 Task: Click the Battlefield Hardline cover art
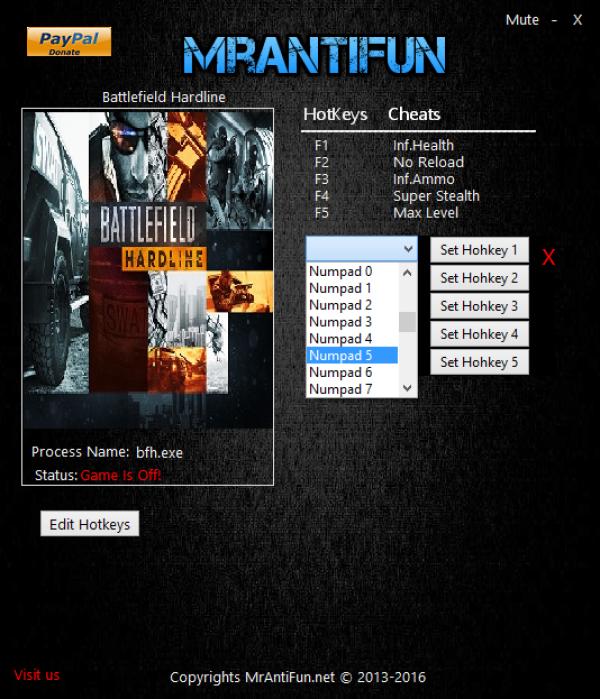[x=148, y=269]
